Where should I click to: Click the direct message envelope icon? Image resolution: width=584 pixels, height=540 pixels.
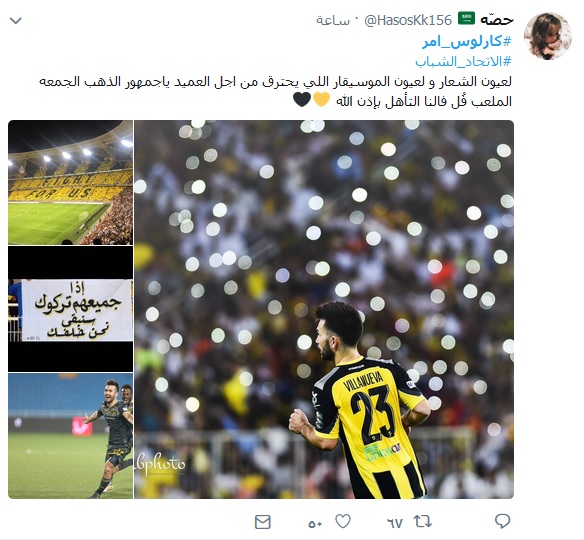pyautogui.click(x=263, y=522)
